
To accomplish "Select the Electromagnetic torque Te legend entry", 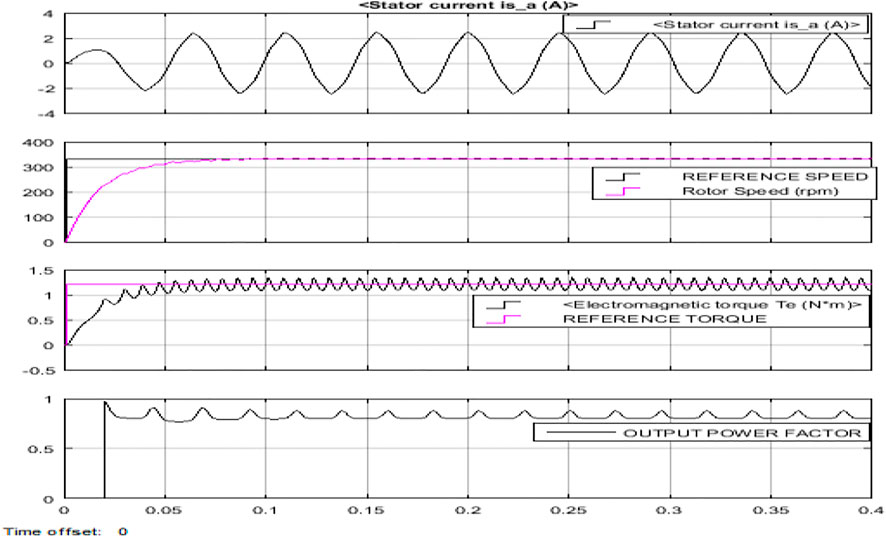I will (x=712, y=305).
